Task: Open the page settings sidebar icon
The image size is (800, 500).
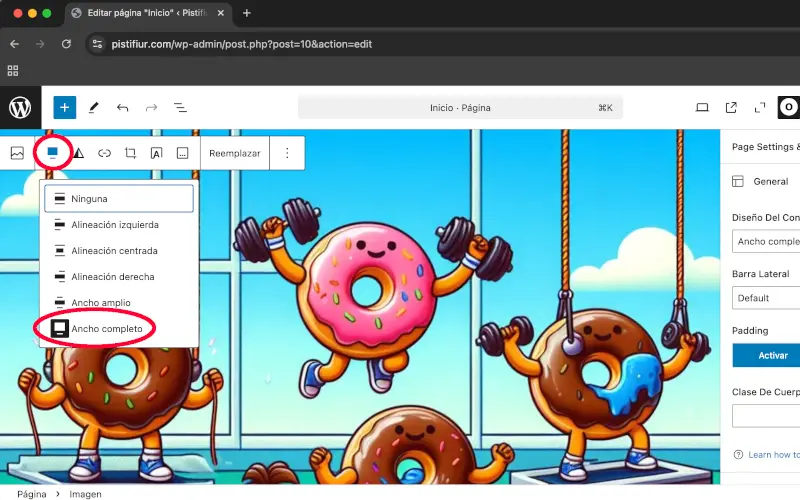Action: pos(789,107)
